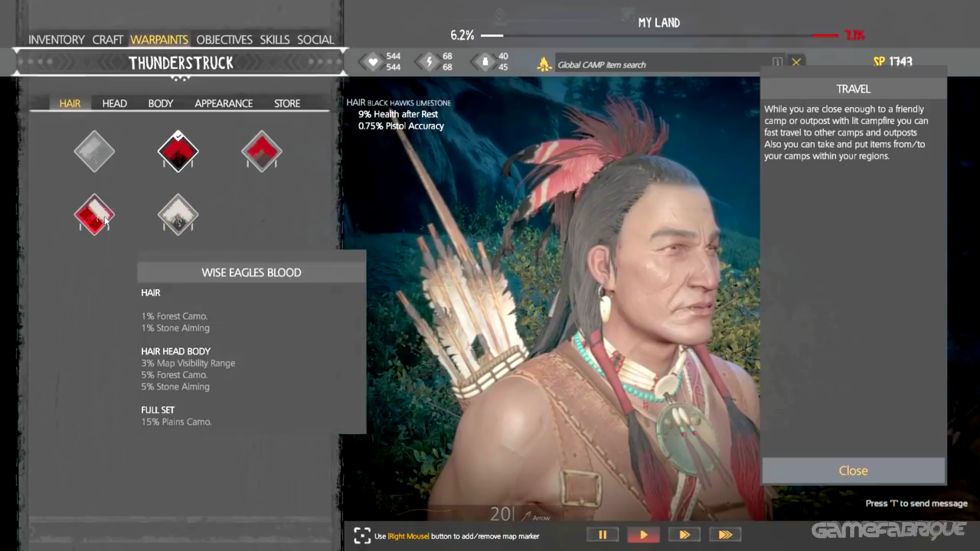980x551 pixels.
Task: Click the SP 1743 skill points counter
Action: tap(892, 61)
